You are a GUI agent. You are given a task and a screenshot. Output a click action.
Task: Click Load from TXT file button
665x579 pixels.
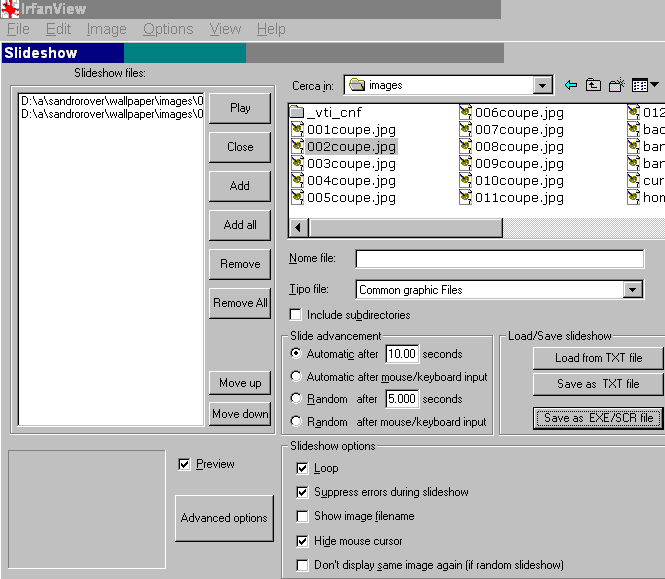pyautogui.click(x=598, y=358)
